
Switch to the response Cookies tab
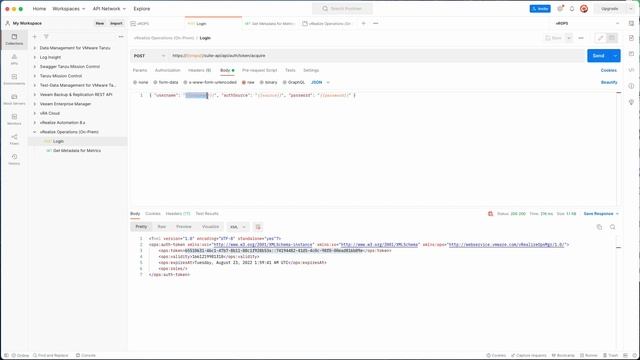153,213
